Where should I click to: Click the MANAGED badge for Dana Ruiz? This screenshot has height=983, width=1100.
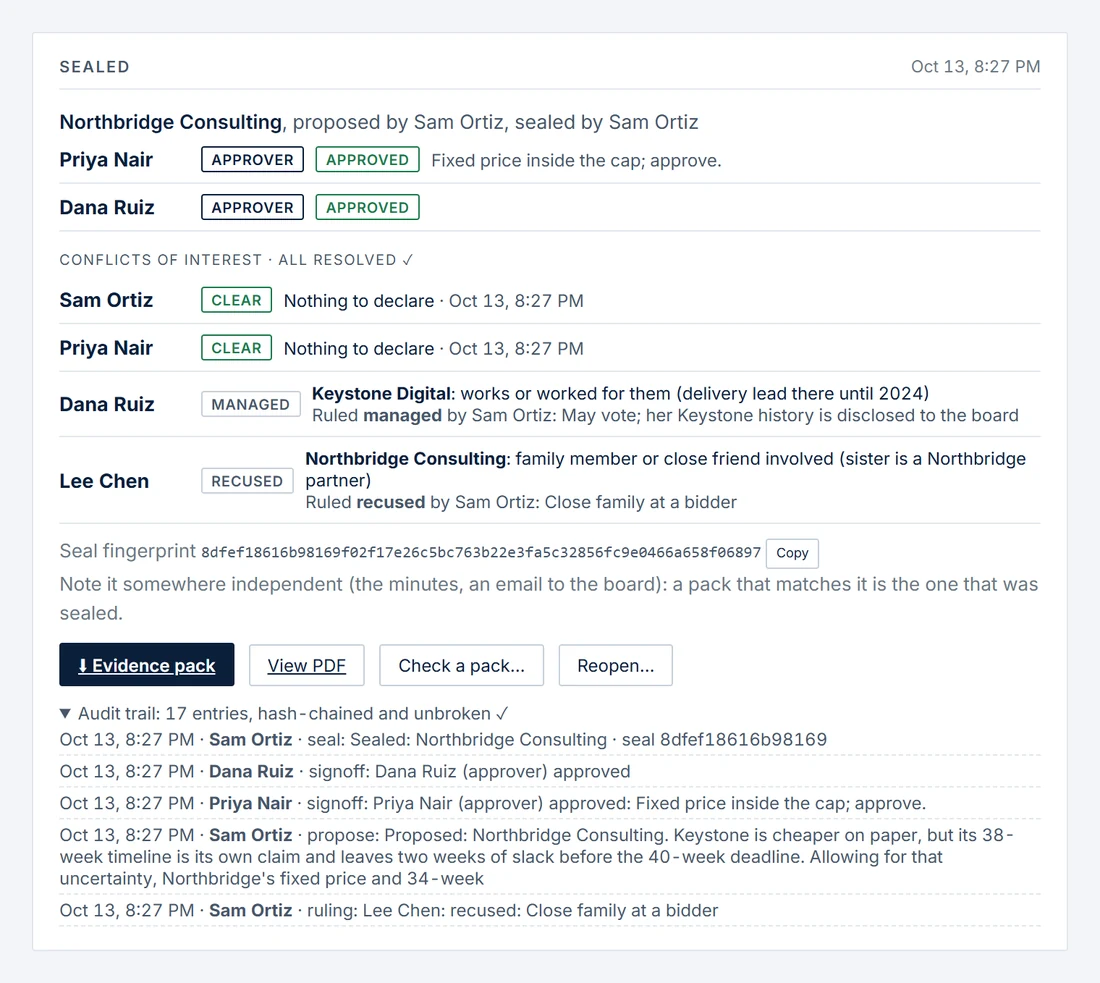250,404
